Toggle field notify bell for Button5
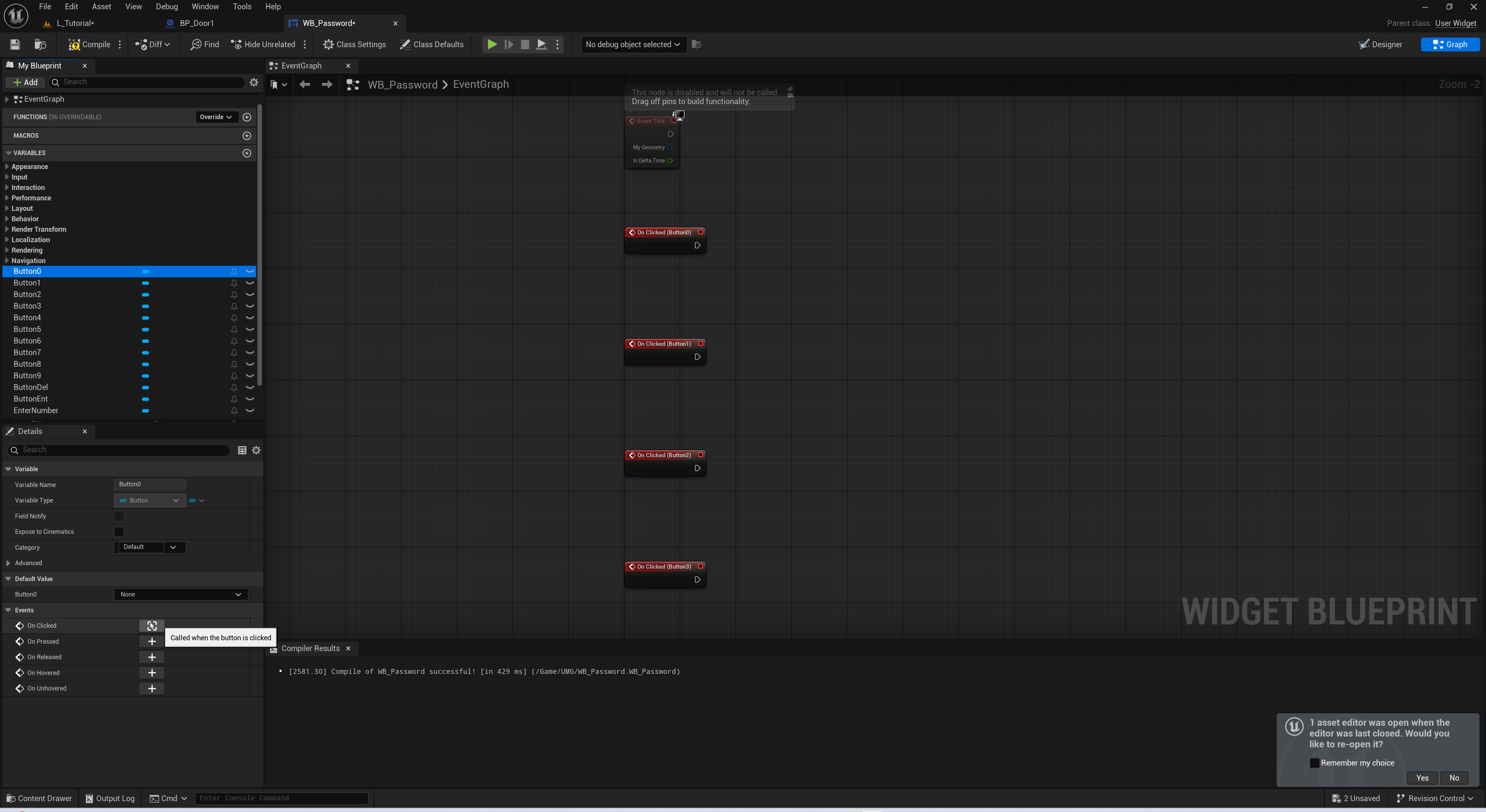Viewport: 1486px width, 812px height. tap(234, 329)
